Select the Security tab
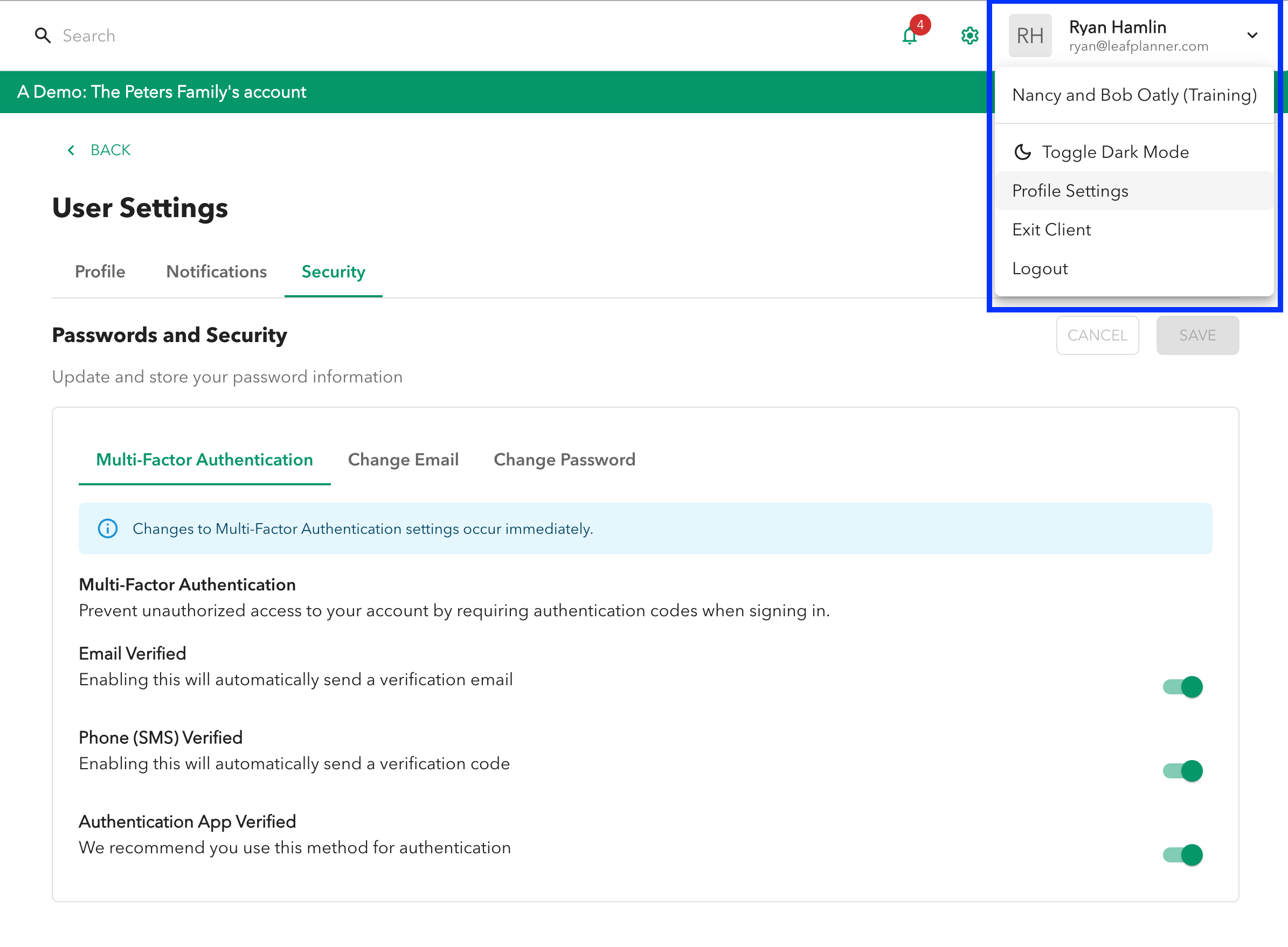The height and width of the screenshot is (947, 1288). click(x=333, y=271)
